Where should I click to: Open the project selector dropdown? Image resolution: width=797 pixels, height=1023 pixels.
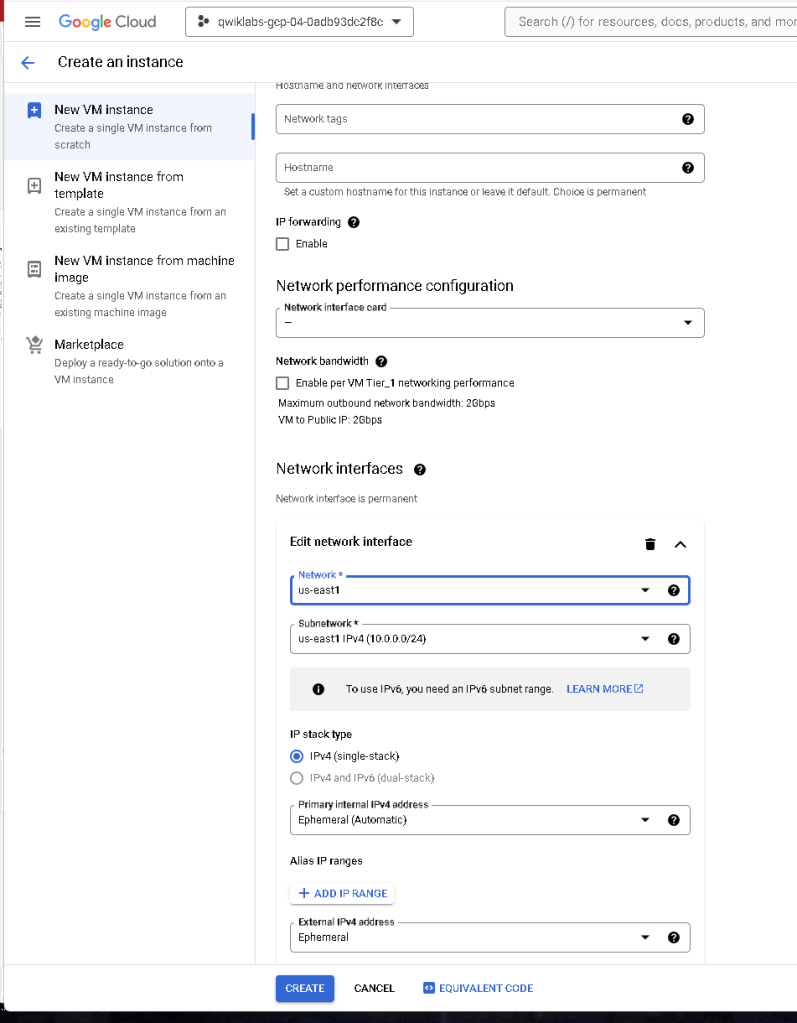299,22
